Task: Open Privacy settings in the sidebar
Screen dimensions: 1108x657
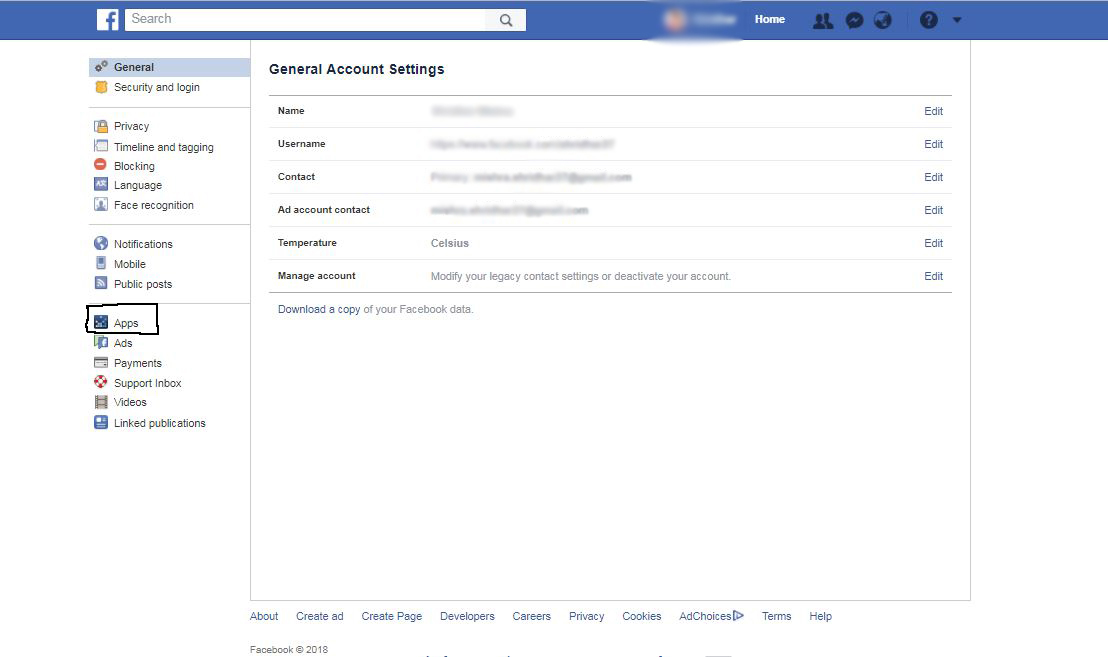Action: click(x=131, y=126)
